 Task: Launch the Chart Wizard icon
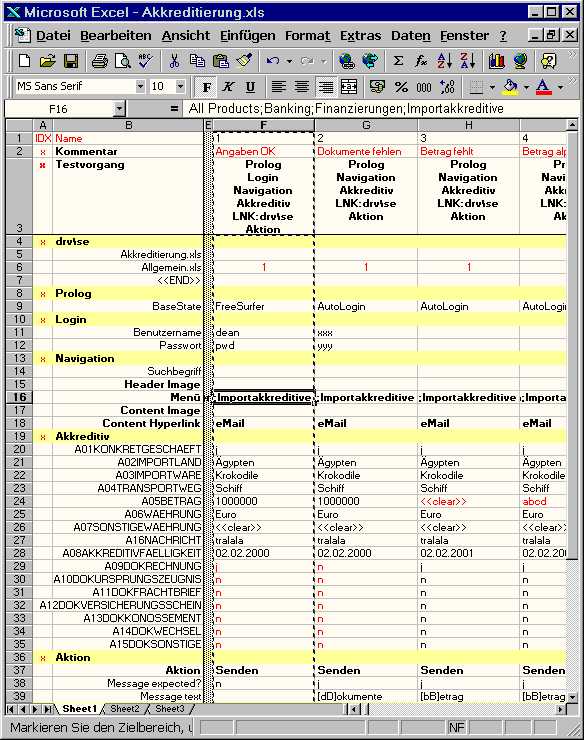(497, 61)
